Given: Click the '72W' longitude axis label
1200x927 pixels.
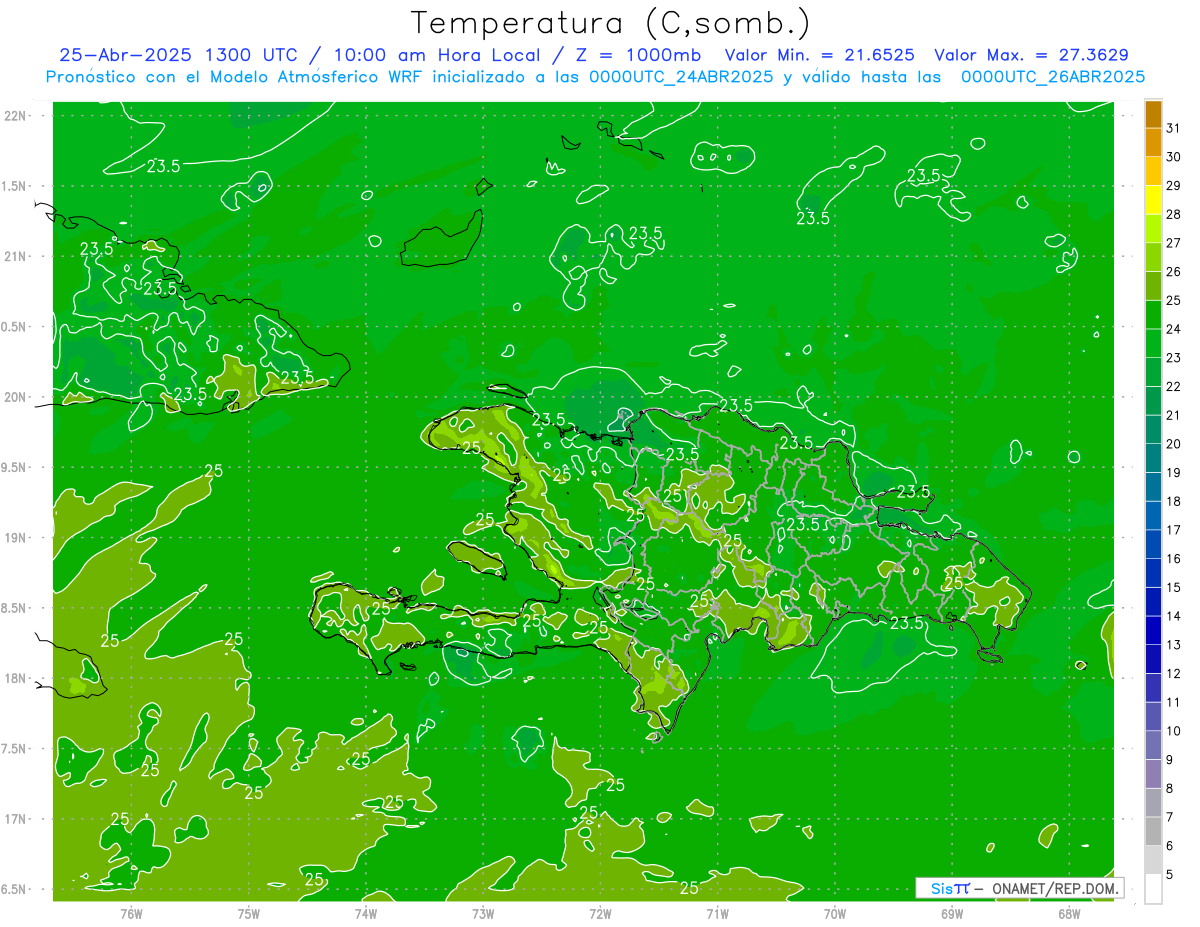Looking at the screenshot, I should pos(600,913).
